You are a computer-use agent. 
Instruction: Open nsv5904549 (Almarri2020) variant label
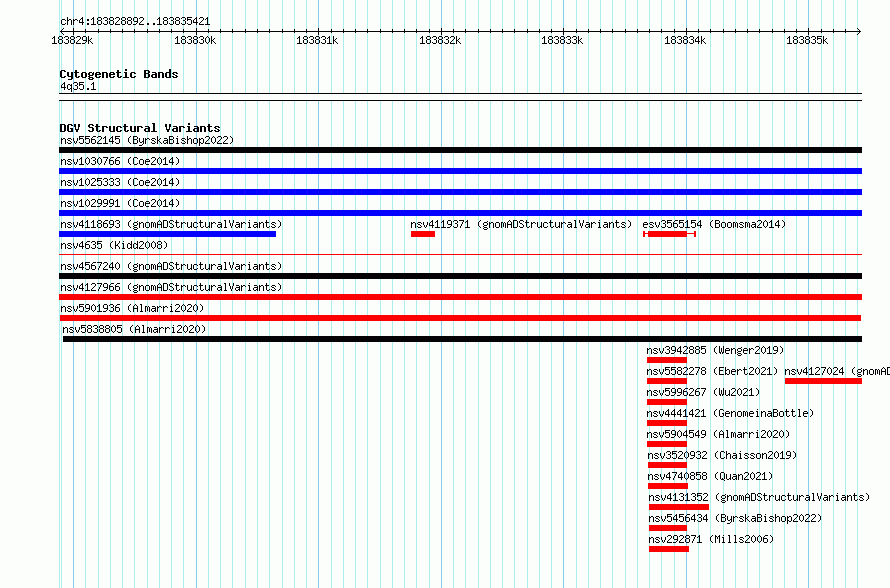[x=718, y=434]
